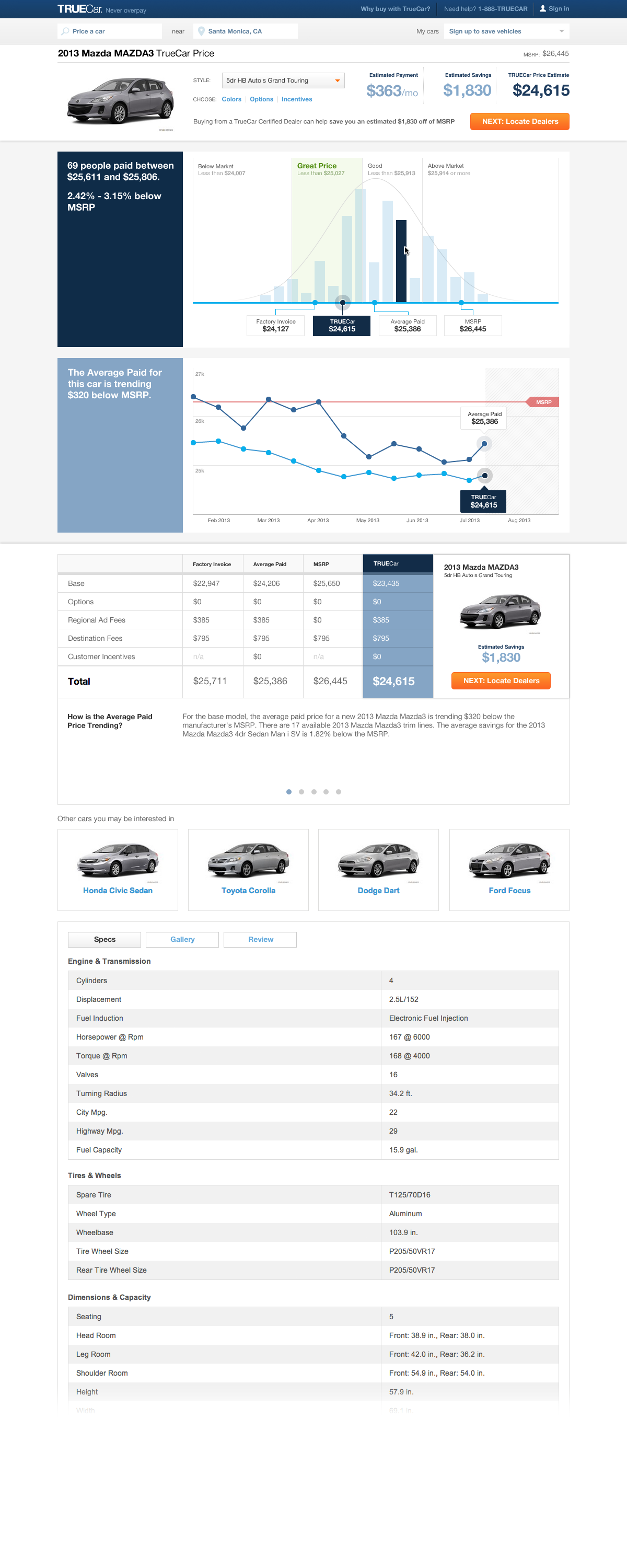The width and height of the screenshot is (627, 1568).
Task: Open the Style dropdown 5dr HB Auto s Grand Touring
Action: click(x=283, y=80)
